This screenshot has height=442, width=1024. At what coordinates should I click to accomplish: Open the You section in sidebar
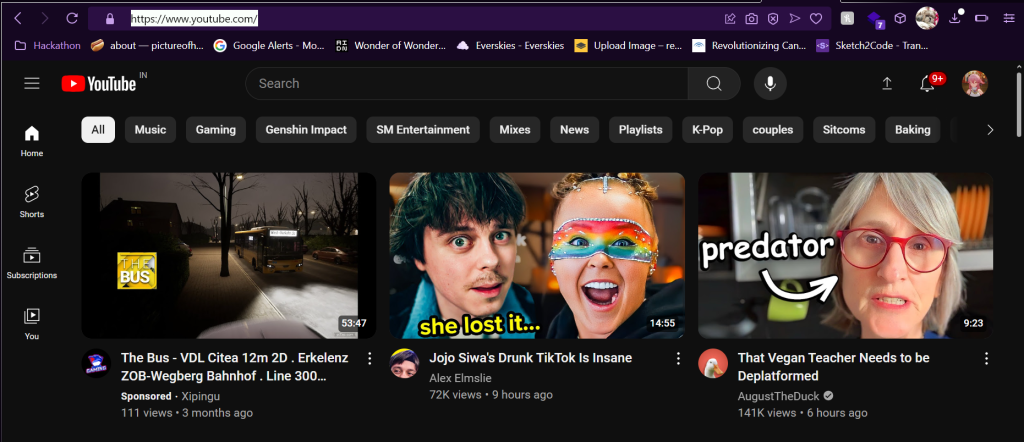click(32, 322)
